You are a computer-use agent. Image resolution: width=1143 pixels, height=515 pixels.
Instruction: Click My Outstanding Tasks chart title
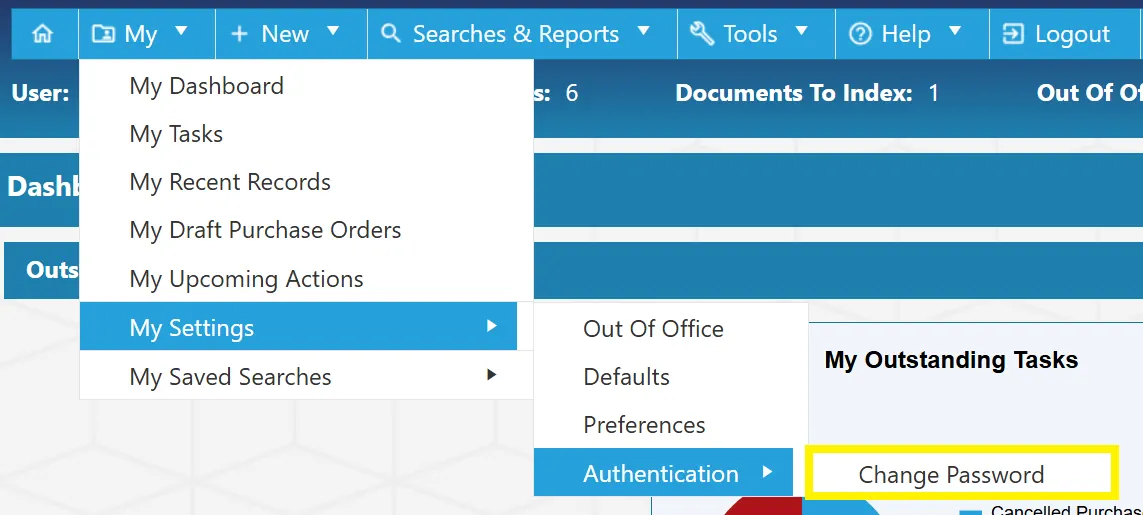coord(951,359)
